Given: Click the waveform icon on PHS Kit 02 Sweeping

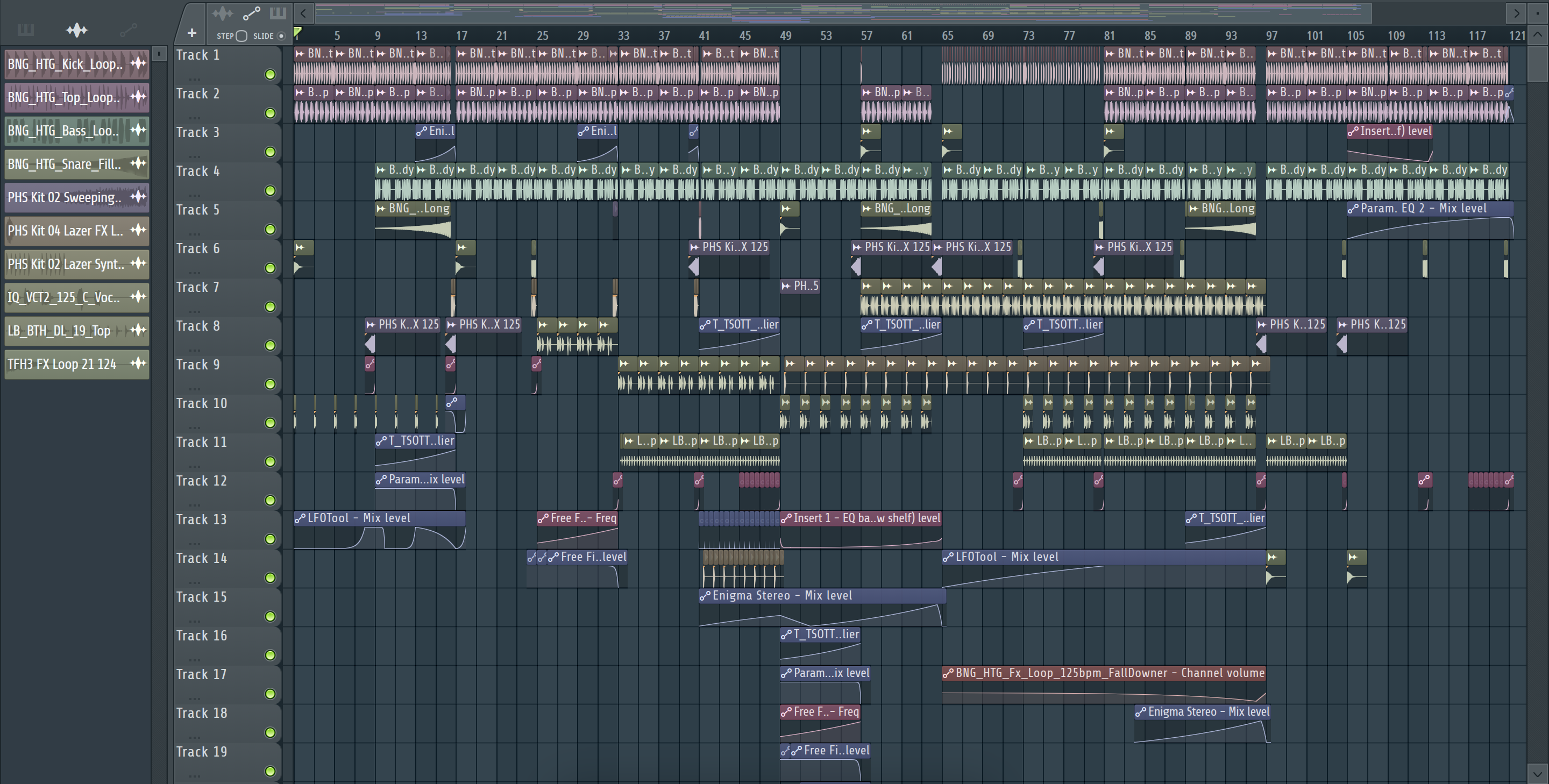Looking at the screenshot, I should click(x=138, y=197).
